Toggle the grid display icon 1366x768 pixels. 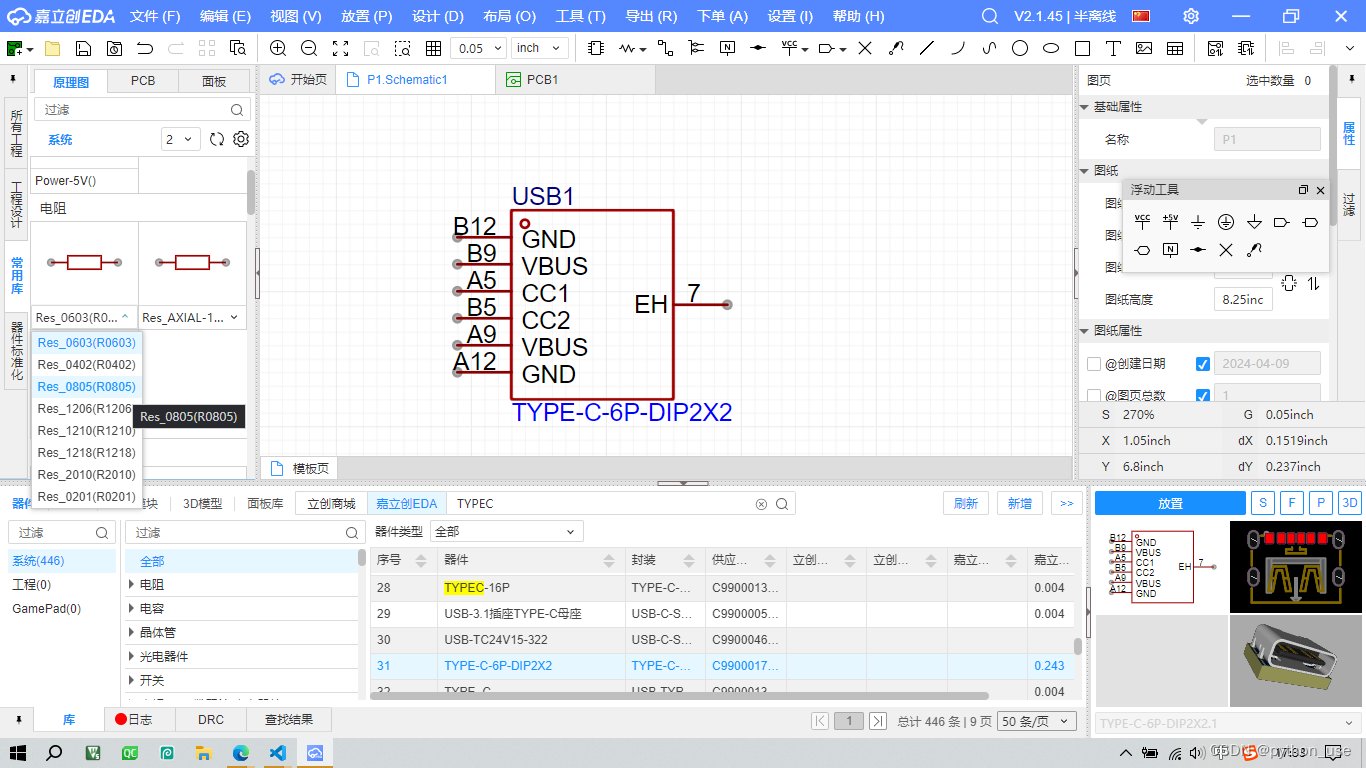tap(433, 48)
